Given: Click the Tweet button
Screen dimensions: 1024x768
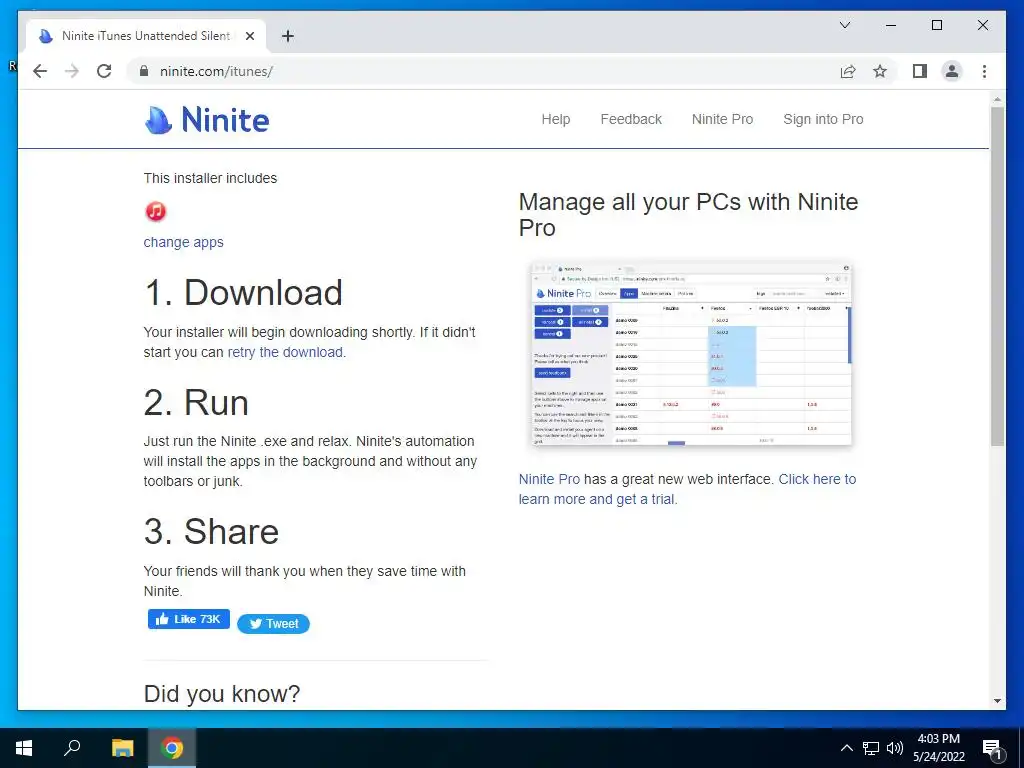Looking at the screenshot, I should tap(274, 624).
